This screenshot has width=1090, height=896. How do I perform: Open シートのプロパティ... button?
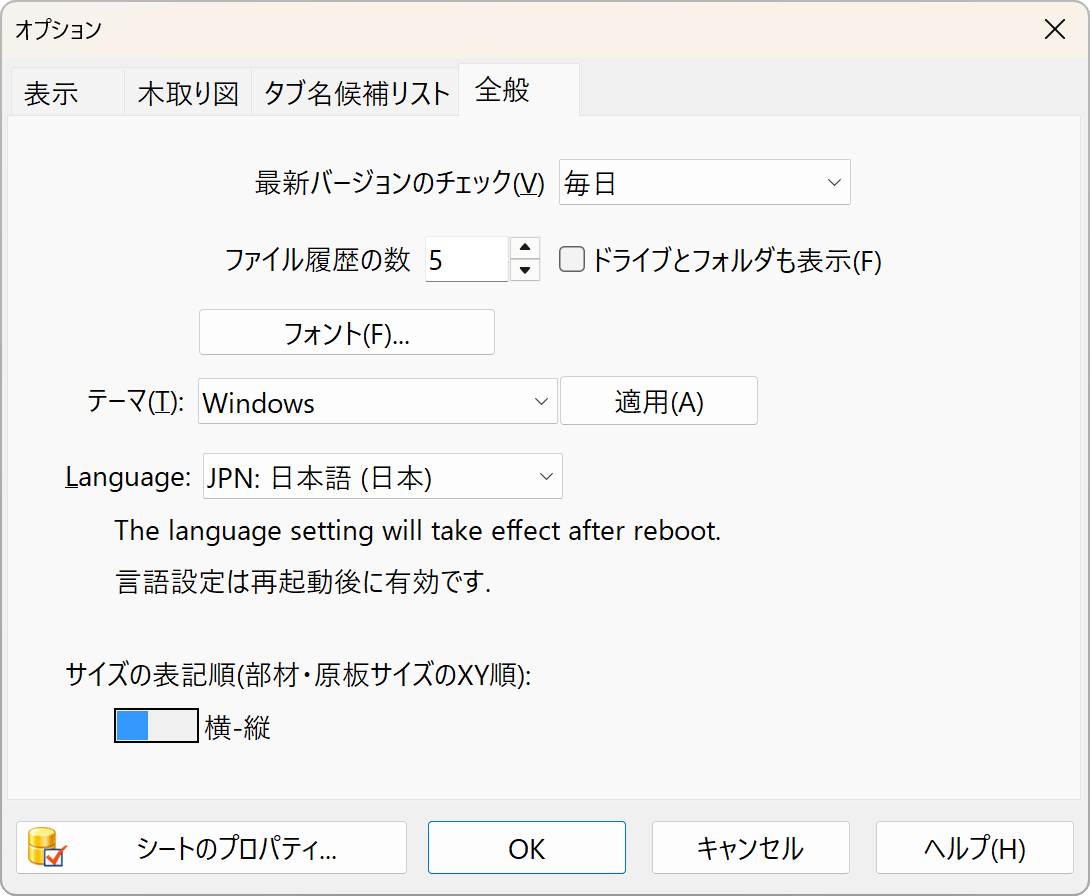click(236, 849)
